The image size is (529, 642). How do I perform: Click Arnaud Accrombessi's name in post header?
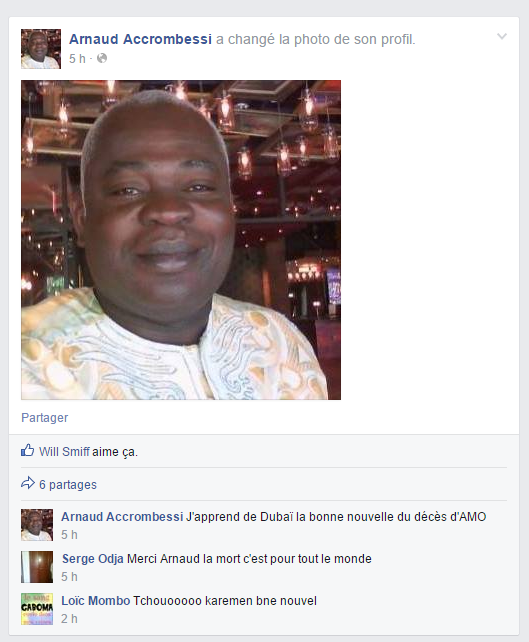click(x=140, y=39)
